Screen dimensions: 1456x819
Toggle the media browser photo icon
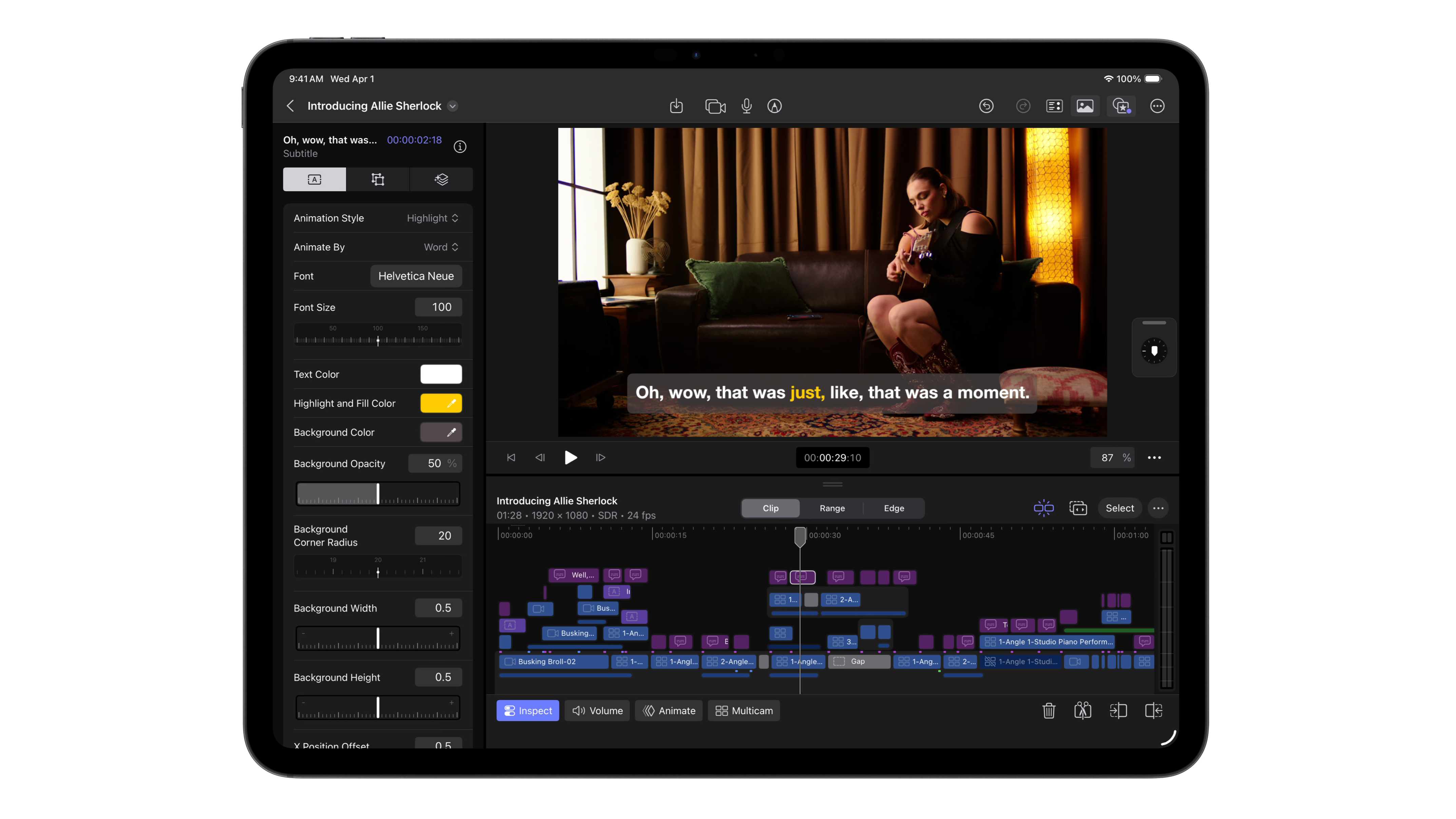click(x=1085, y=106)
